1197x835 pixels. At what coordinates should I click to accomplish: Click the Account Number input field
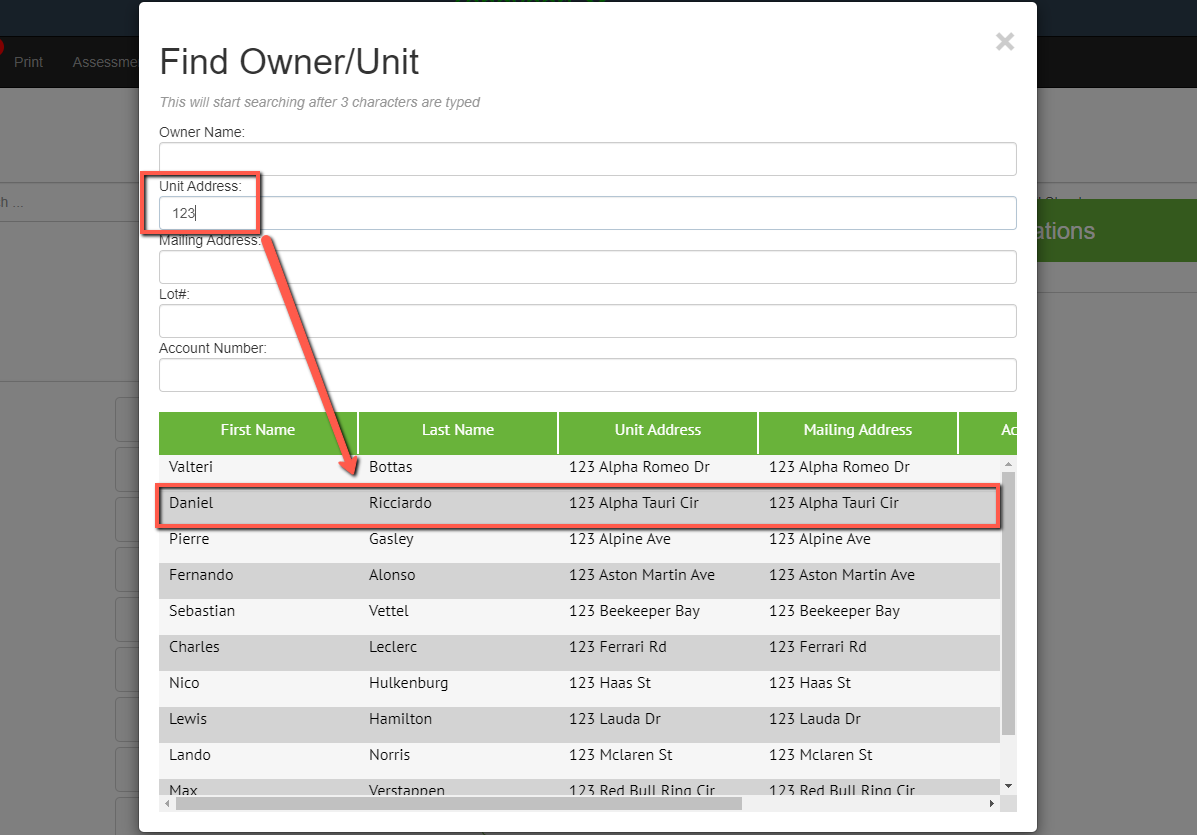click(x=587, y=375)
